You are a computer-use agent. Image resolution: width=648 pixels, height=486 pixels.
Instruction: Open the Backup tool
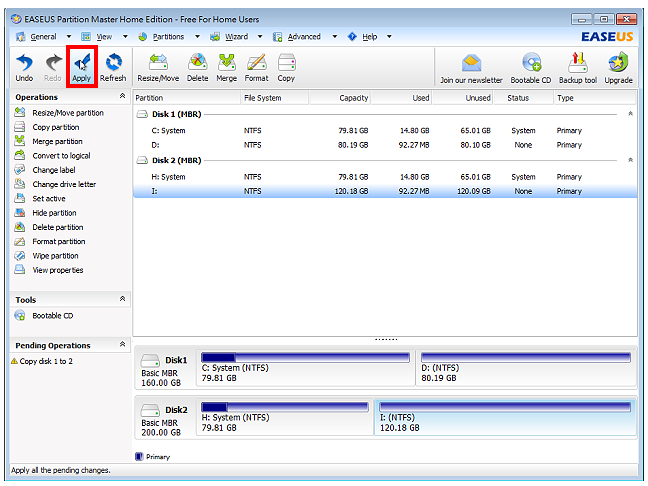(x=578, y=69)
